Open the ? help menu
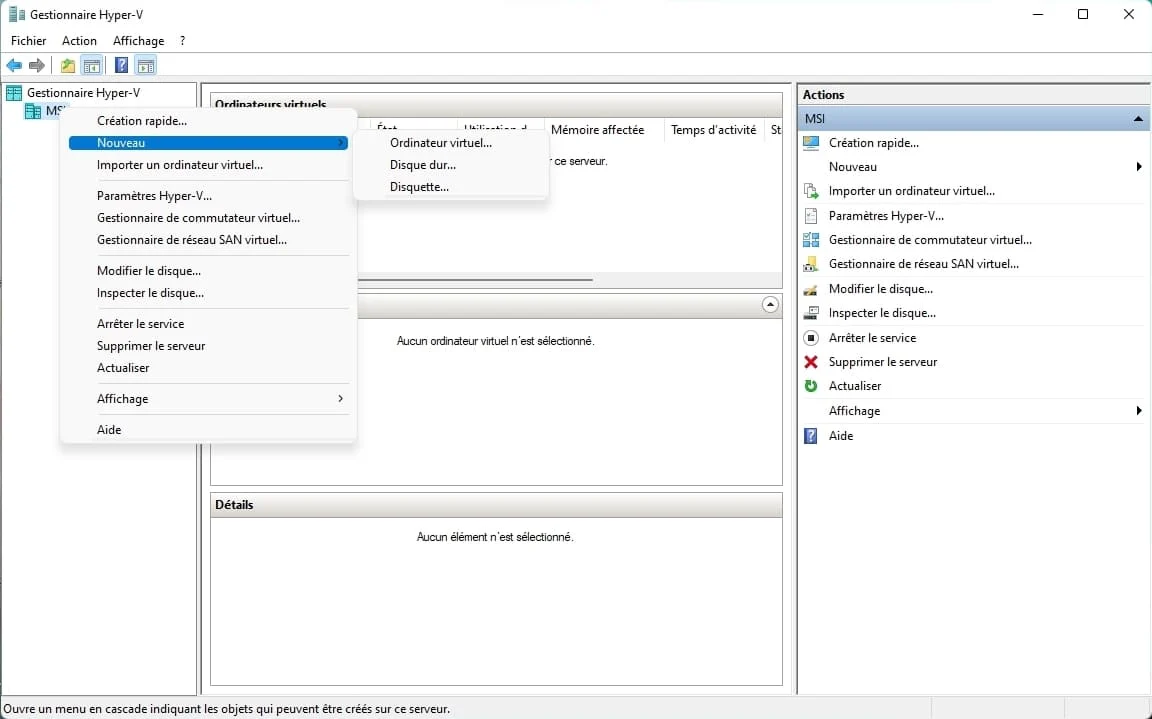Screen dimensions: 1152x719 click(182, 41)
